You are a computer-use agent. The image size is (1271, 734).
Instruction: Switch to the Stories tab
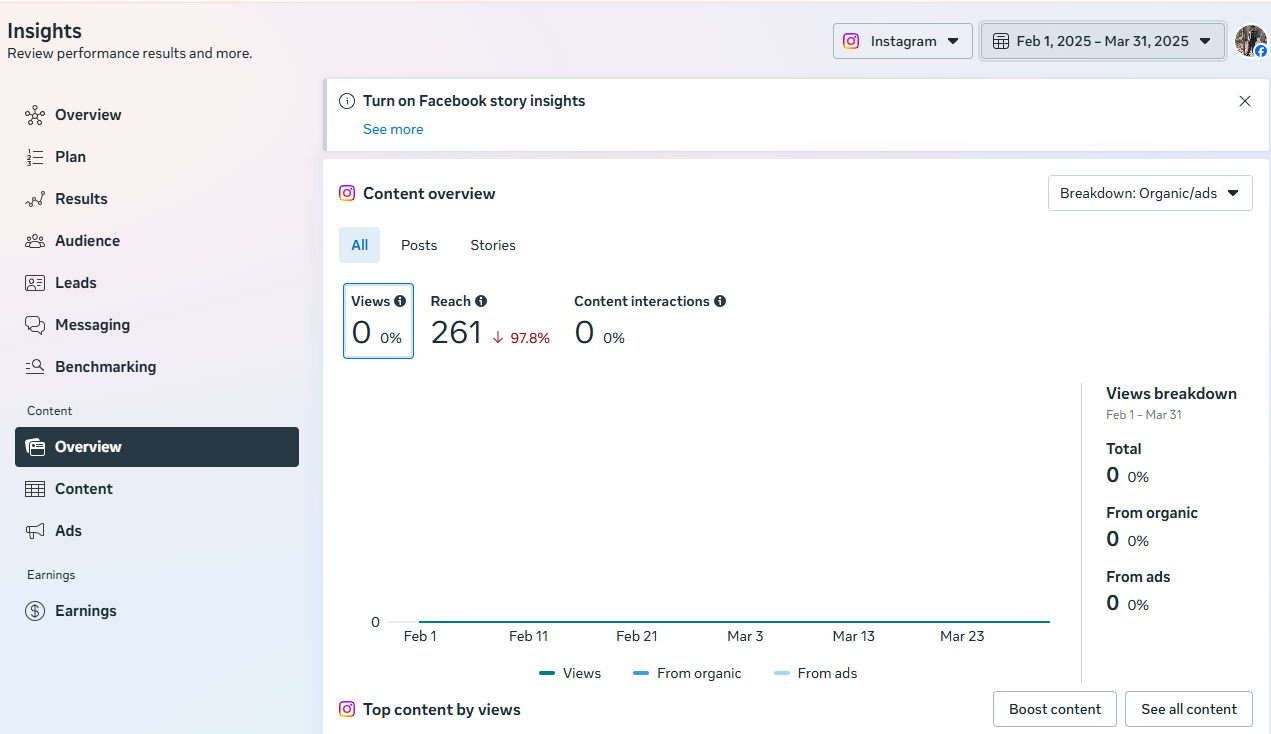coord(493,245)
